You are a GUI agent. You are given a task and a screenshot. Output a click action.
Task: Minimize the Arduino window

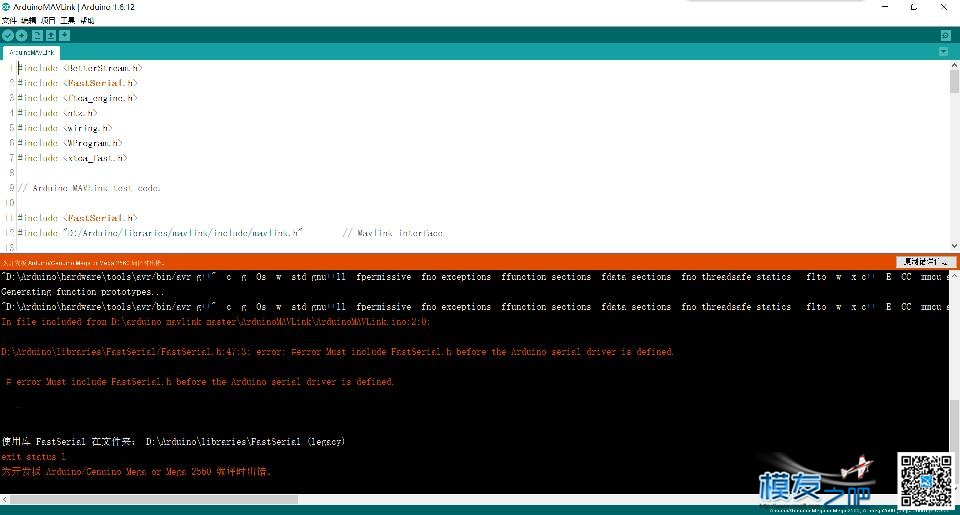point(885,7)
